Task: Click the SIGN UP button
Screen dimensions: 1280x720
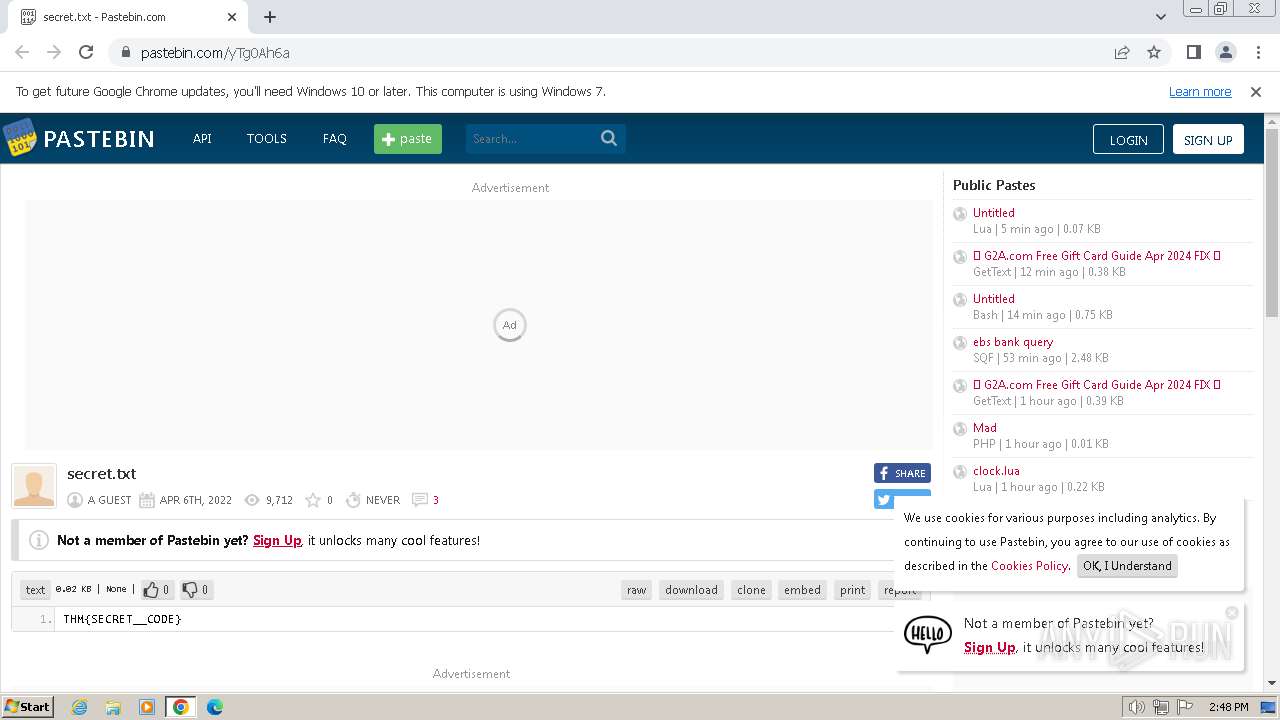Action: (1208, 140)
